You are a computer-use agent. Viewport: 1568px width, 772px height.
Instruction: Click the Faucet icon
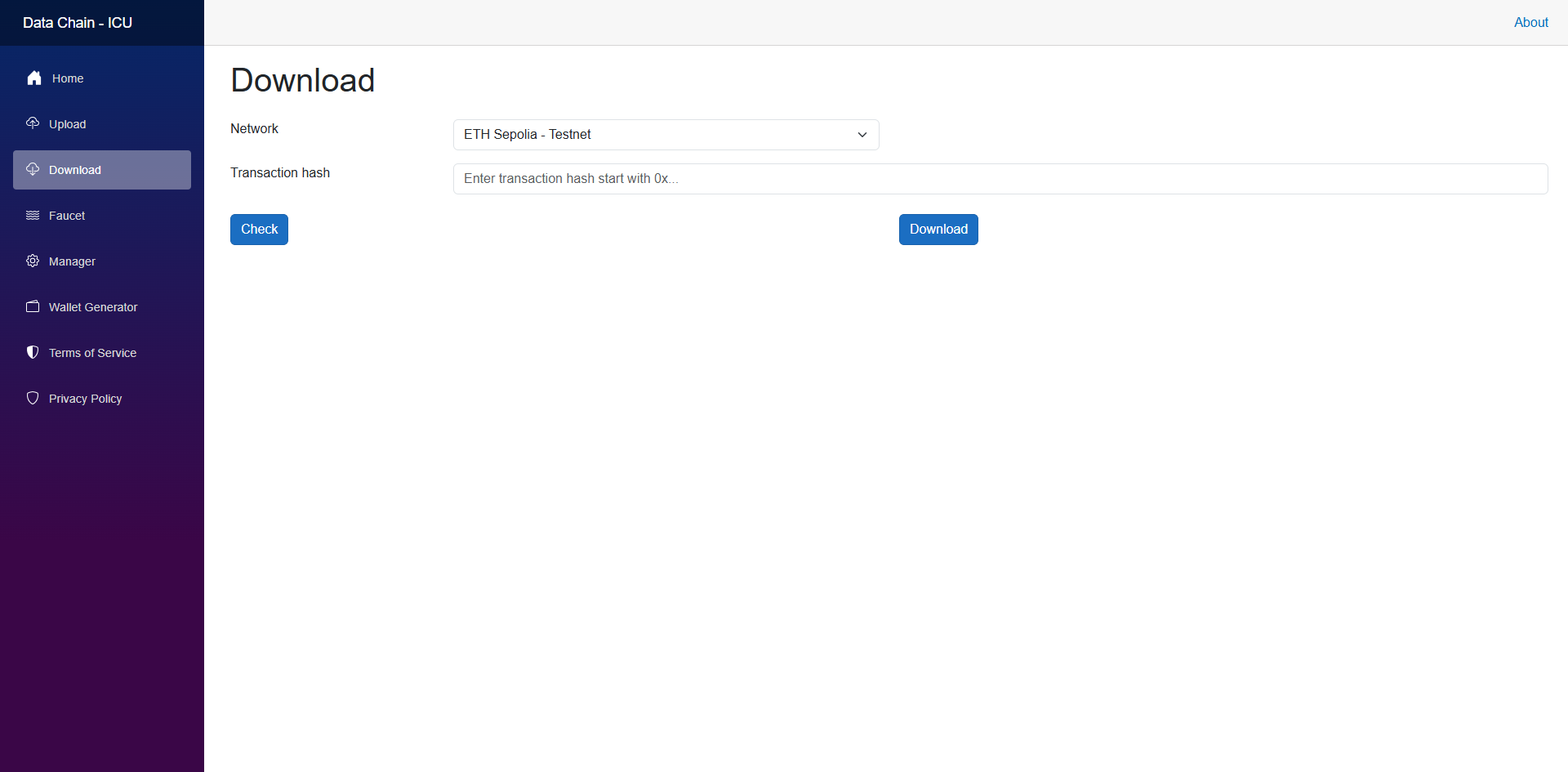click(x=32, y=215)
